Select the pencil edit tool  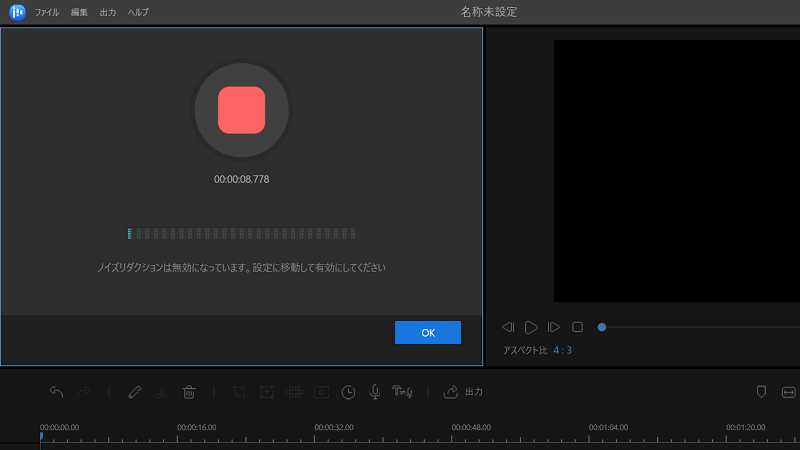coord(135,392)
